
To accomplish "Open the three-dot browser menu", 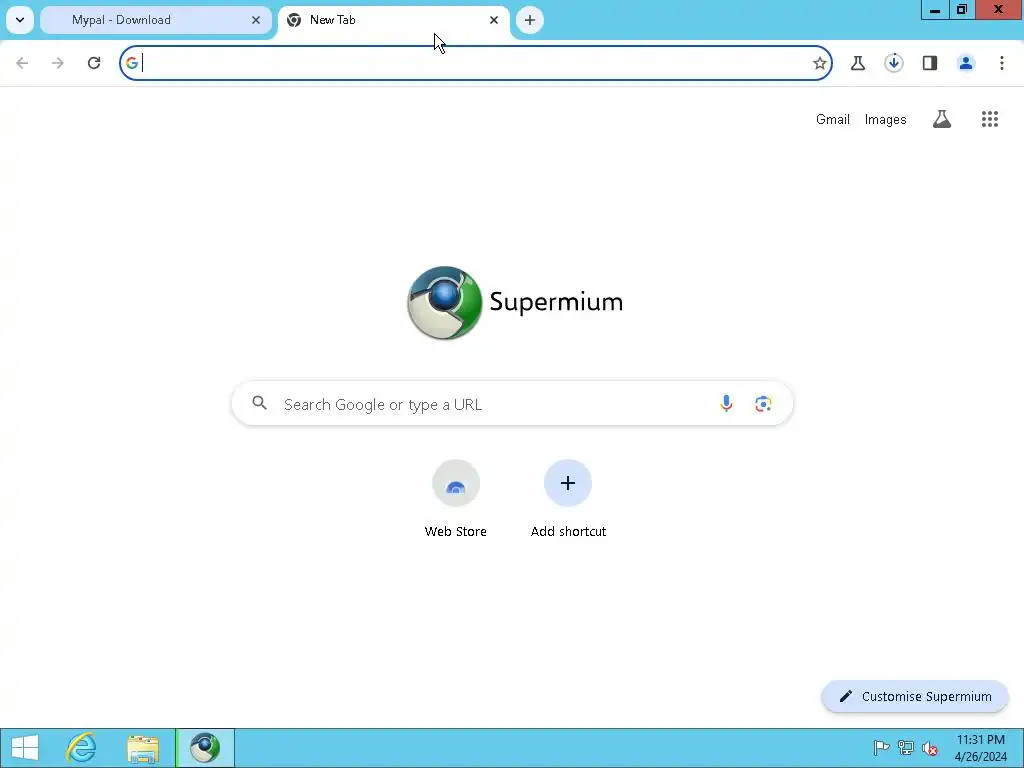I will coord(1002,63).
